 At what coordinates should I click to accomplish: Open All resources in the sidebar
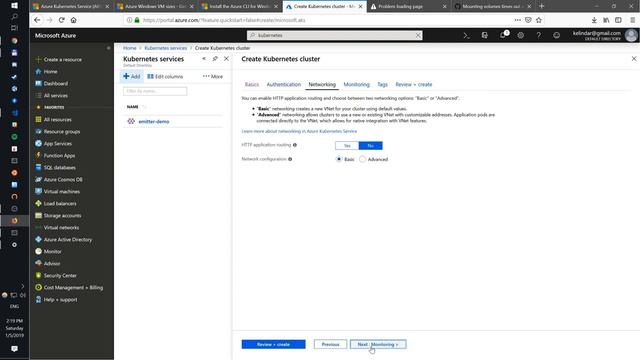(x=58, y=120)
